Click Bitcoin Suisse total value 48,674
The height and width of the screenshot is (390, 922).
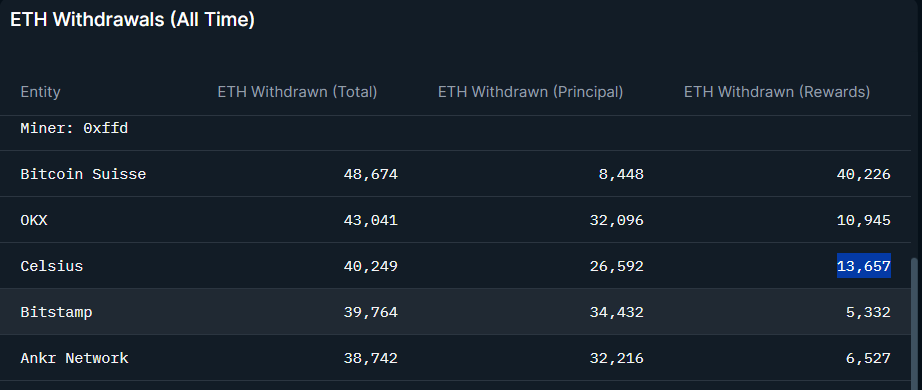(x=370, y=174)
